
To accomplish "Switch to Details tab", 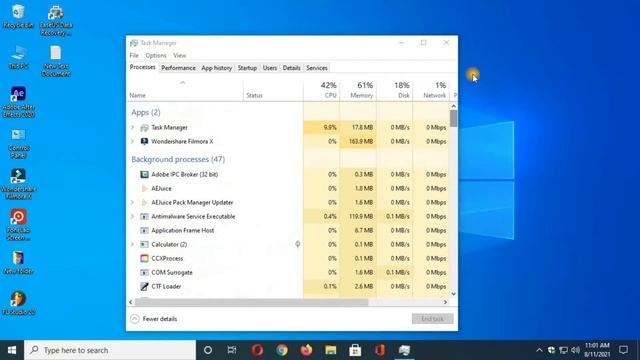I will click(291, 68).
